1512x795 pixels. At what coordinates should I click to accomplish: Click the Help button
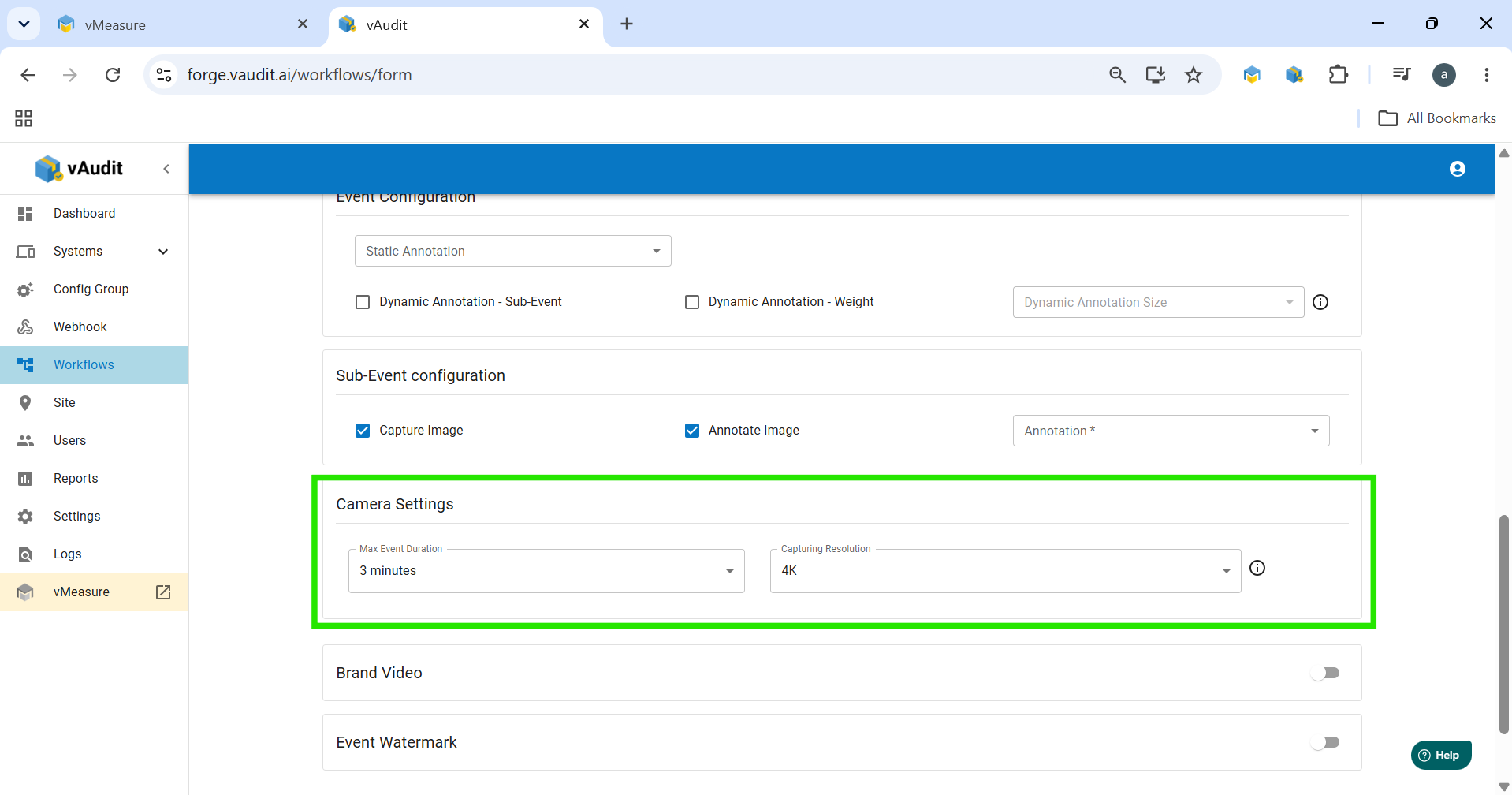(x=1441, y=755)
